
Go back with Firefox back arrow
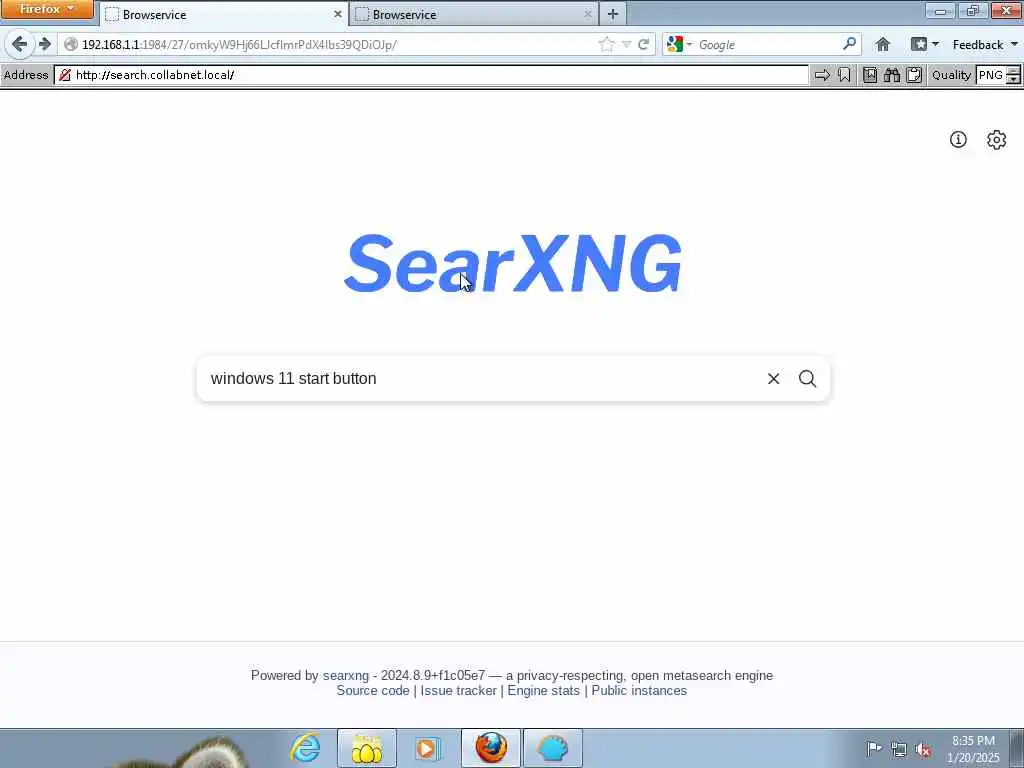tap(19, 44)
